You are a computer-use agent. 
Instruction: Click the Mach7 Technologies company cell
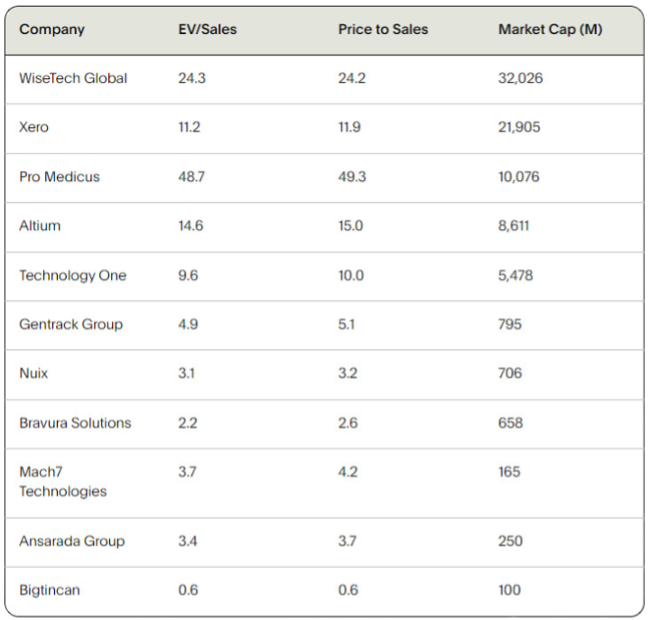63,481
